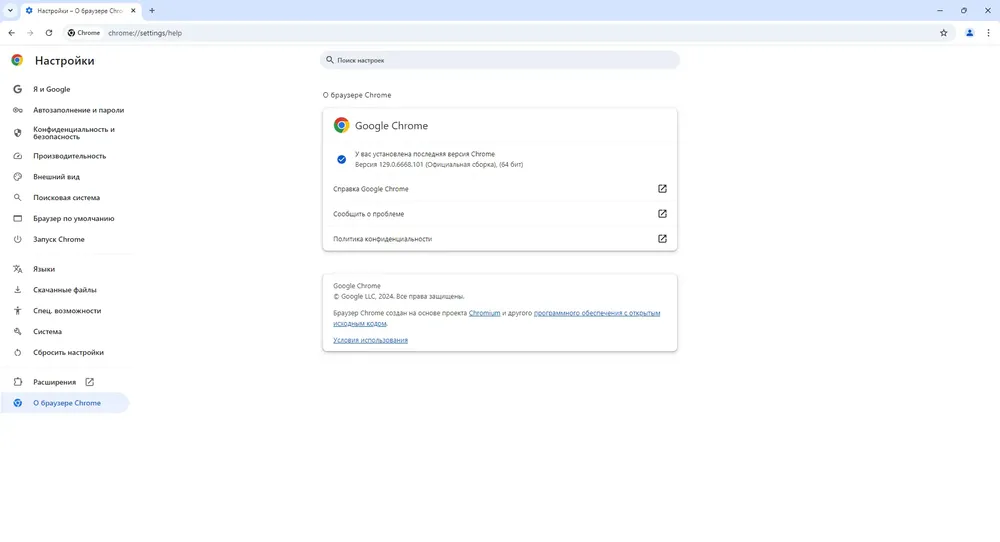The height and width of the screenshot is (542, 1000).
Task: Open the Chromium link
Action: tap(484, 313)
